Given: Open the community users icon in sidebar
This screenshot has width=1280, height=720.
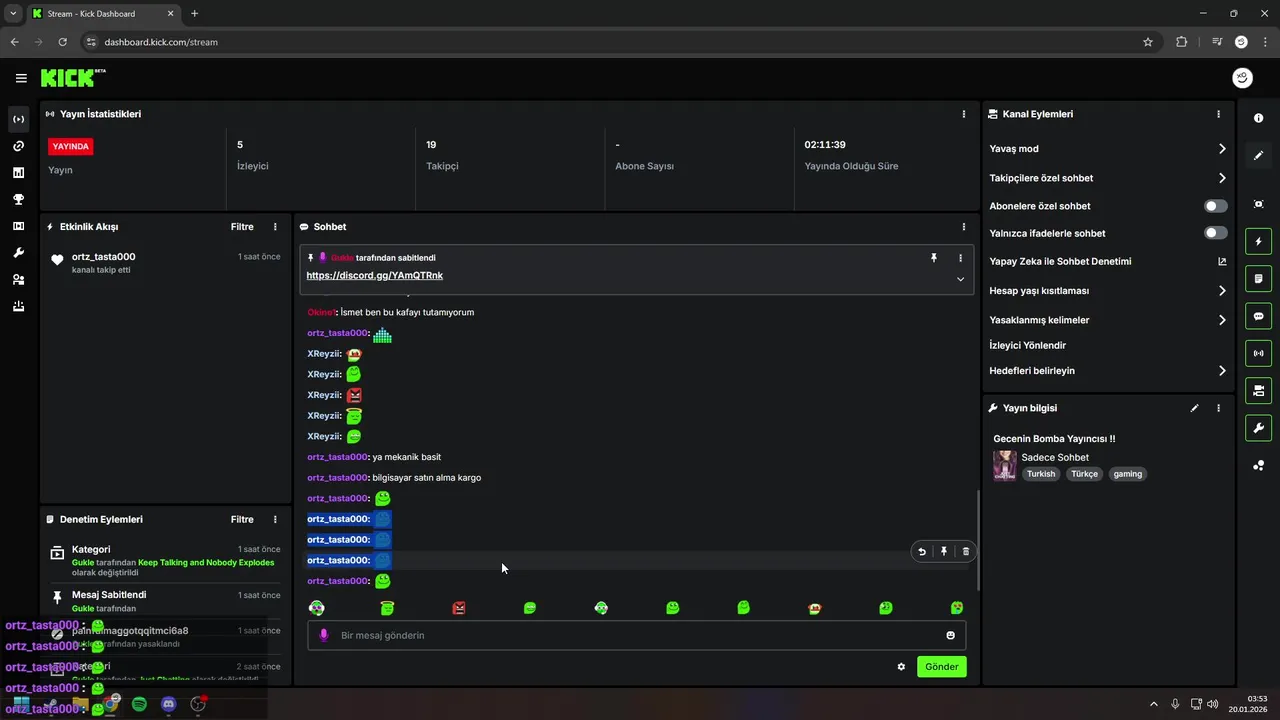Looking at the screenshot, I should (18, 280).
